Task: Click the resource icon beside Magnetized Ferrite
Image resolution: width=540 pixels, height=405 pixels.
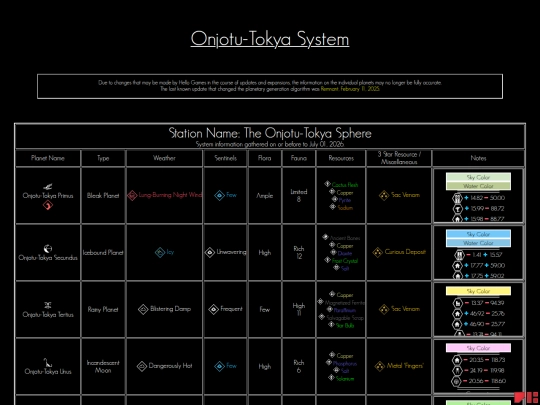Action: [320, 302]
